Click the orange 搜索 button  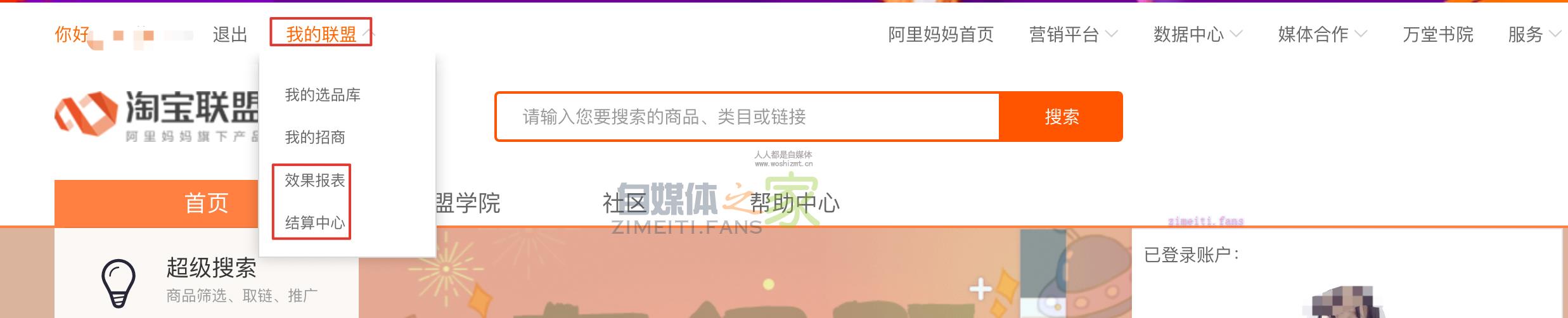click(1061, 117)
